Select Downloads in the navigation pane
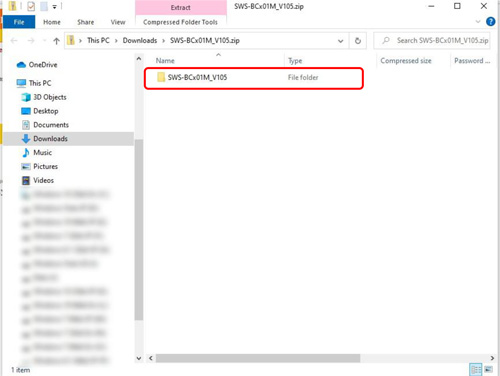This screenshot has width=500, height=376. [x=68, y=139]
